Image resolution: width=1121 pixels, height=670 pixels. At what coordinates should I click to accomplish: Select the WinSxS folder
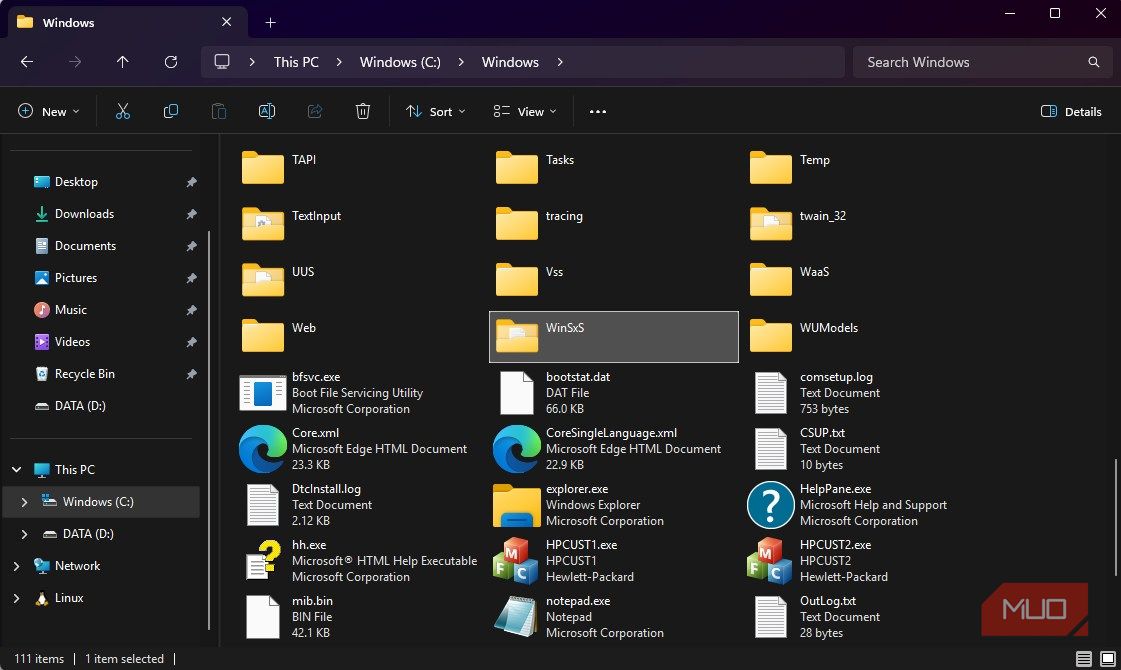613,337
